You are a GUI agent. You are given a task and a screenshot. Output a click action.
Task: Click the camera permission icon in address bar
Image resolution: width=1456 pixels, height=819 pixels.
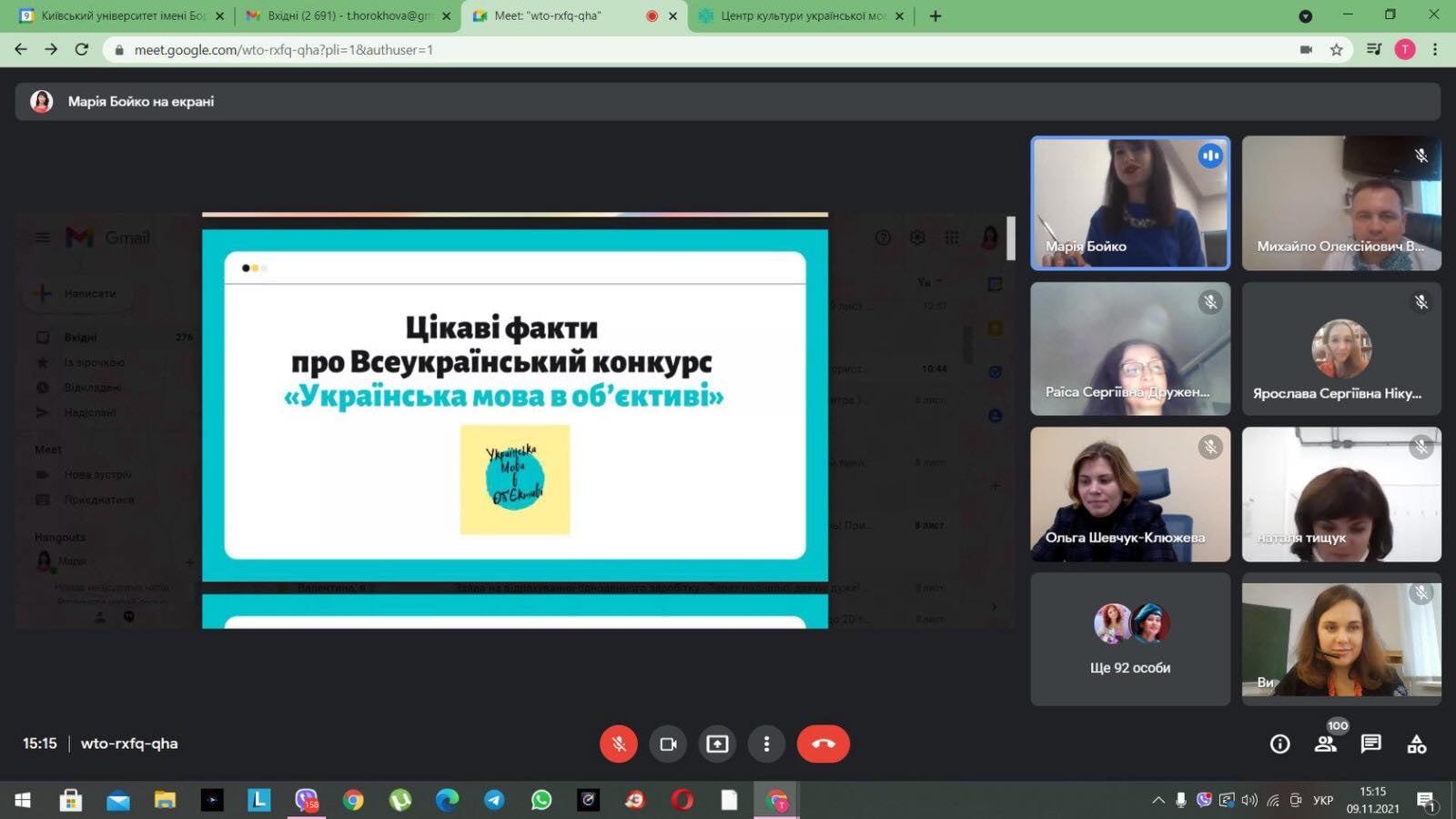1306,50
